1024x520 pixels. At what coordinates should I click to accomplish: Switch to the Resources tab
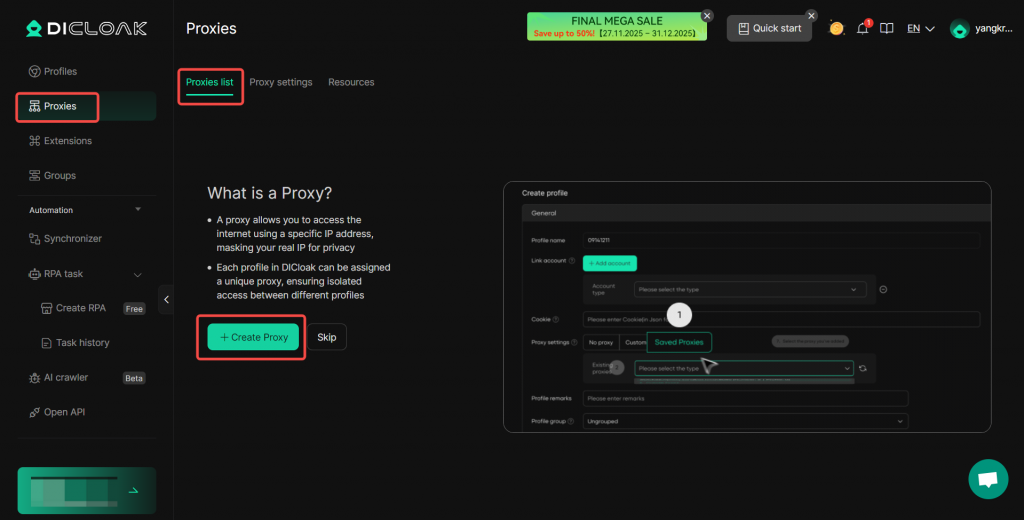[x=351, y=82]
